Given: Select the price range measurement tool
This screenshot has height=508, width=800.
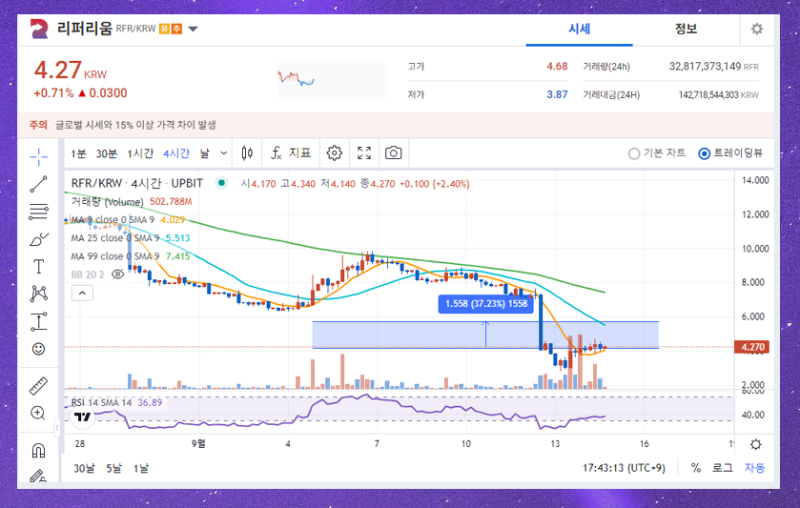Looking at the screenshot, I should [x=38, y=321].
